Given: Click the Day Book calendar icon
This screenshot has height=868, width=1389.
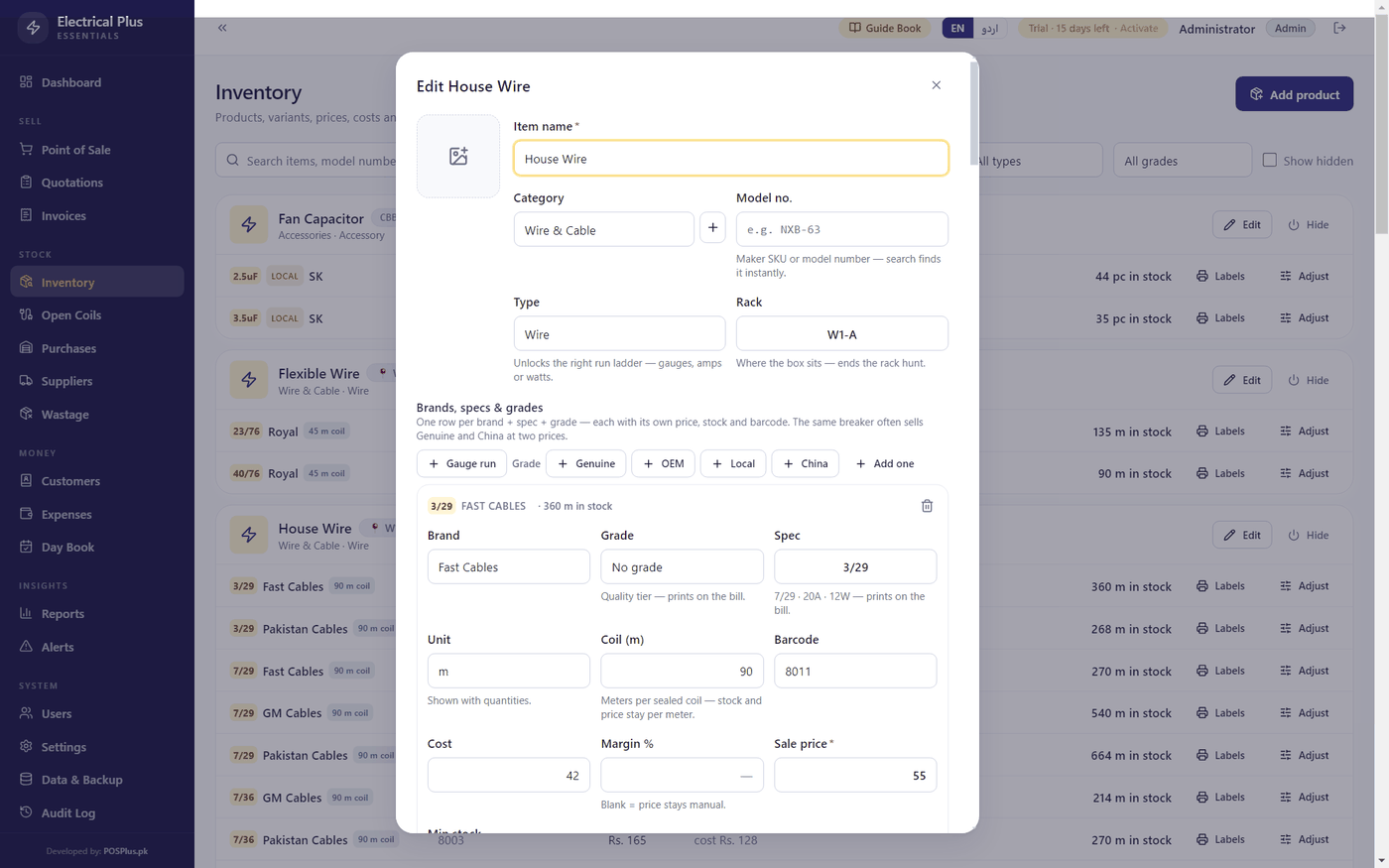Looking at the screenshot, I should coord(26,547).
